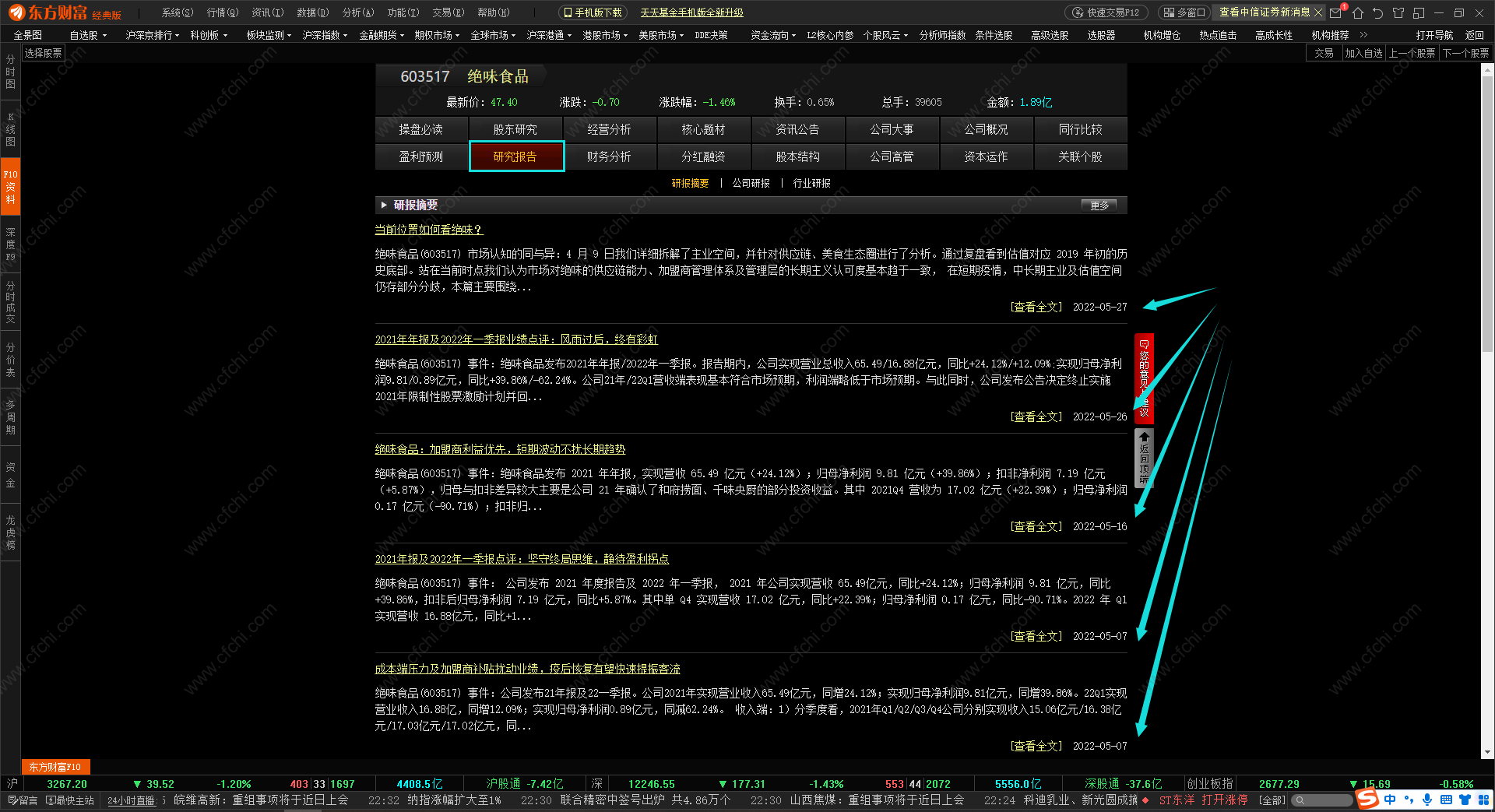Viewport: 1495px width, 812px height.
Task: Click 手机版下载 phone download
Action: [593, 12]
